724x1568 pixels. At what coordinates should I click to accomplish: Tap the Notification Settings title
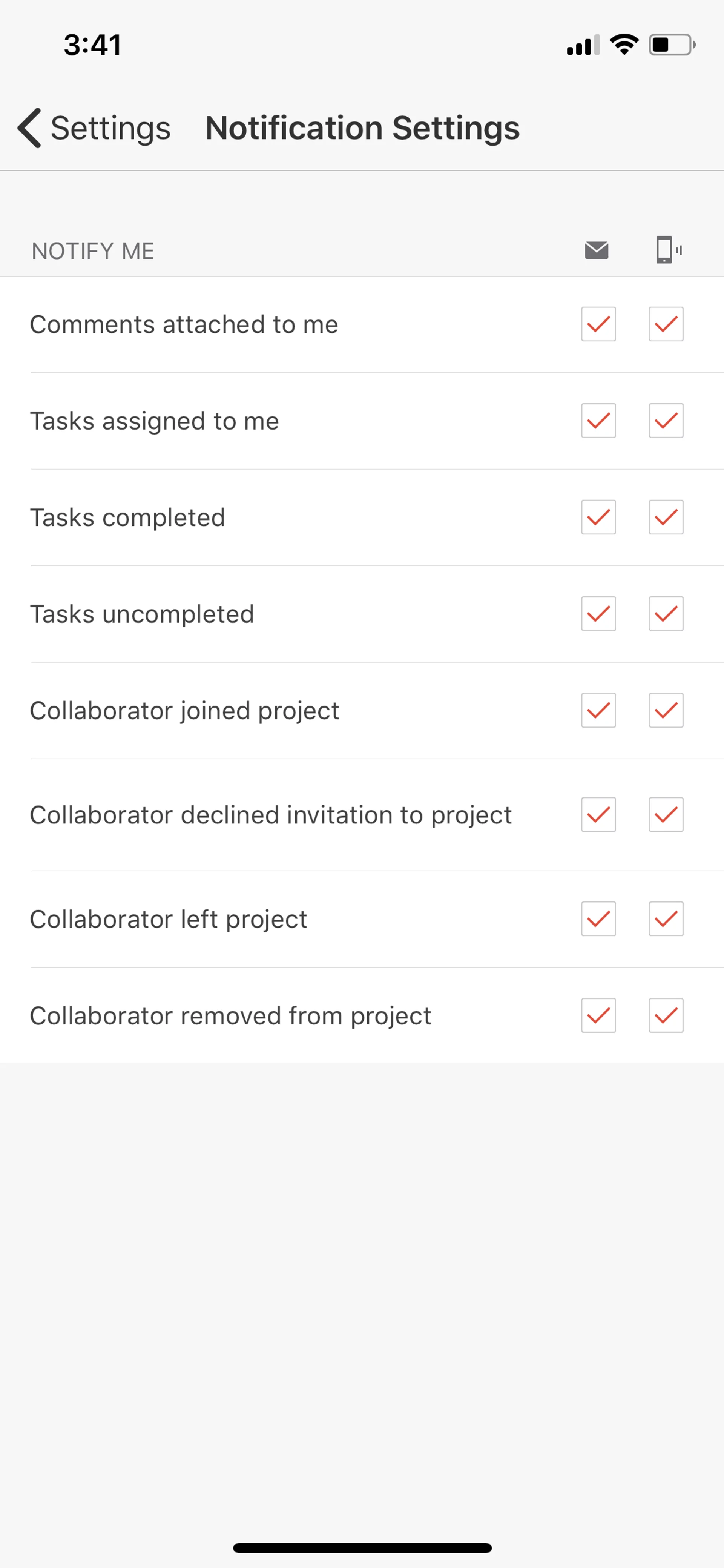[x=362, y=128]
